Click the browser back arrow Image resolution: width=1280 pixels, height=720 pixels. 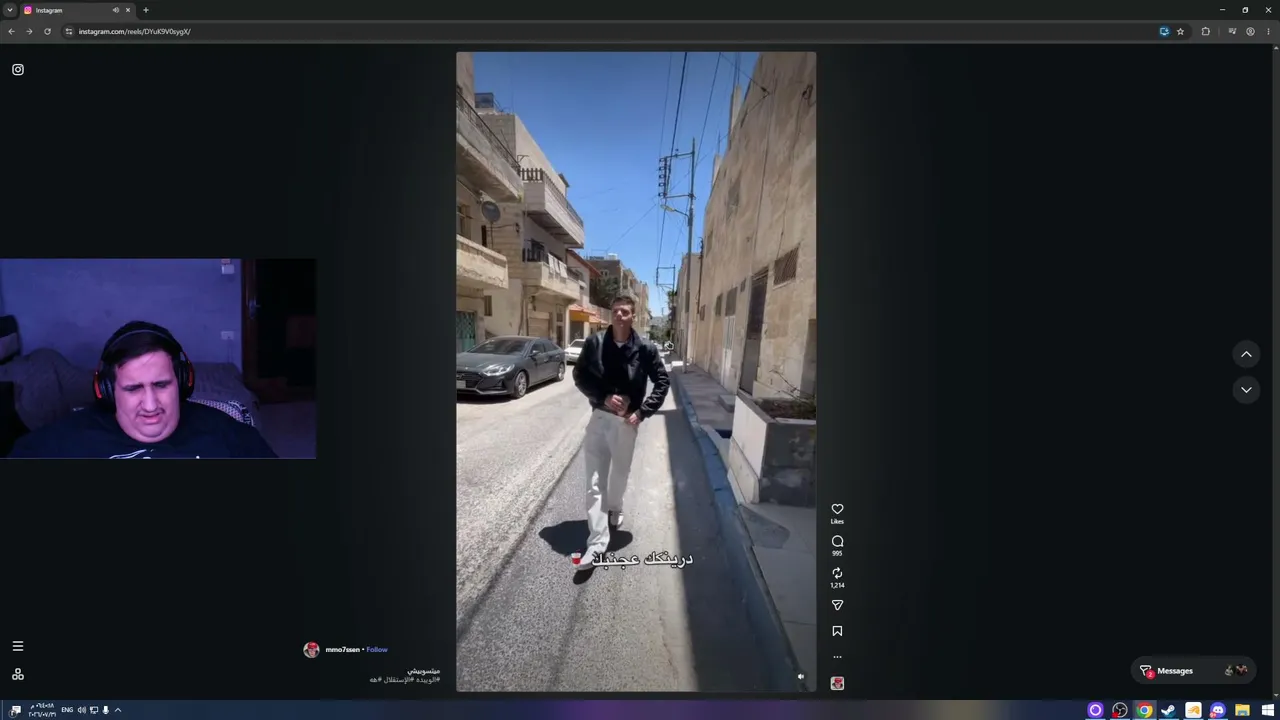click(x=12, y=31)
